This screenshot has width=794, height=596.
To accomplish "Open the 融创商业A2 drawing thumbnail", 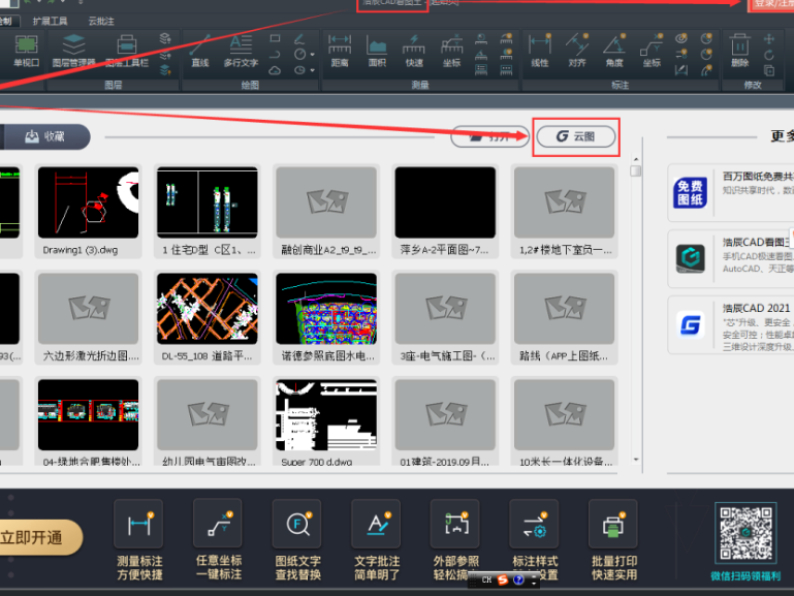I will tap(326, 203).
